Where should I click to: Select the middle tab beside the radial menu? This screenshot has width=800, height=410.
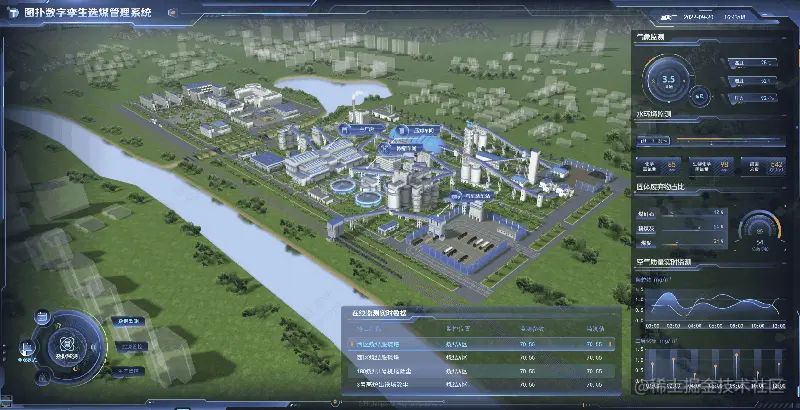tap(131, 347)
